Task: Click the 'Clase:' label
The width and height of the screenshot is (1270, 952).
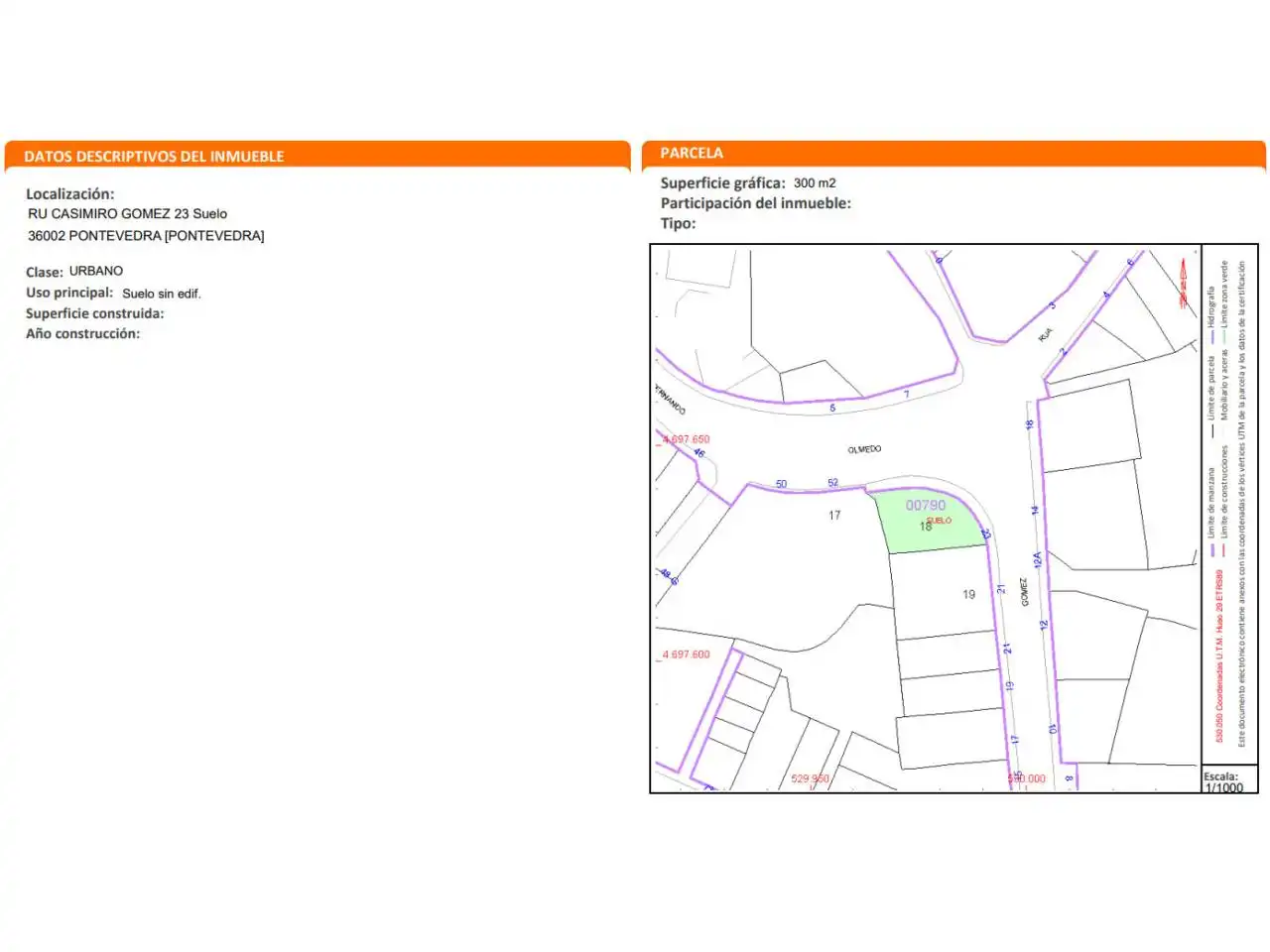Action: 45,272
